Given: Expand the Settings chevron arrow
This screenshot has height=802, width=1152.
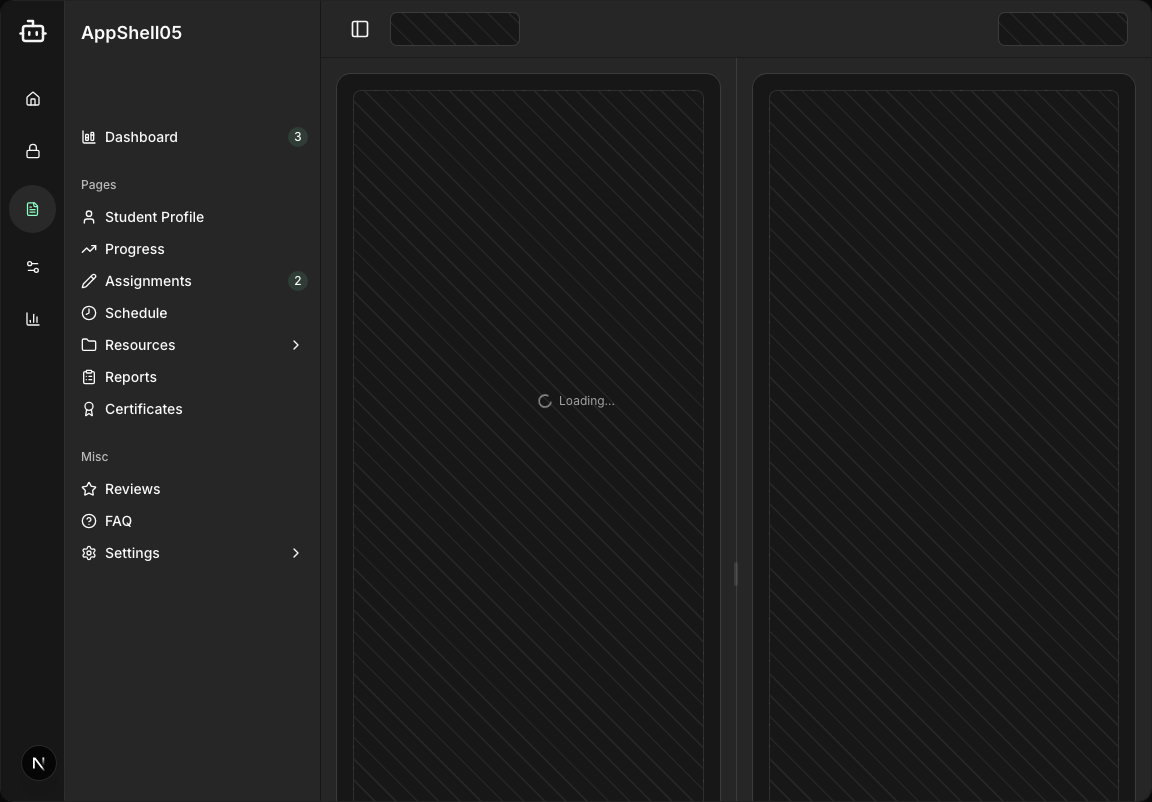Looking at the screenshot, I should [x=296, y=553].
